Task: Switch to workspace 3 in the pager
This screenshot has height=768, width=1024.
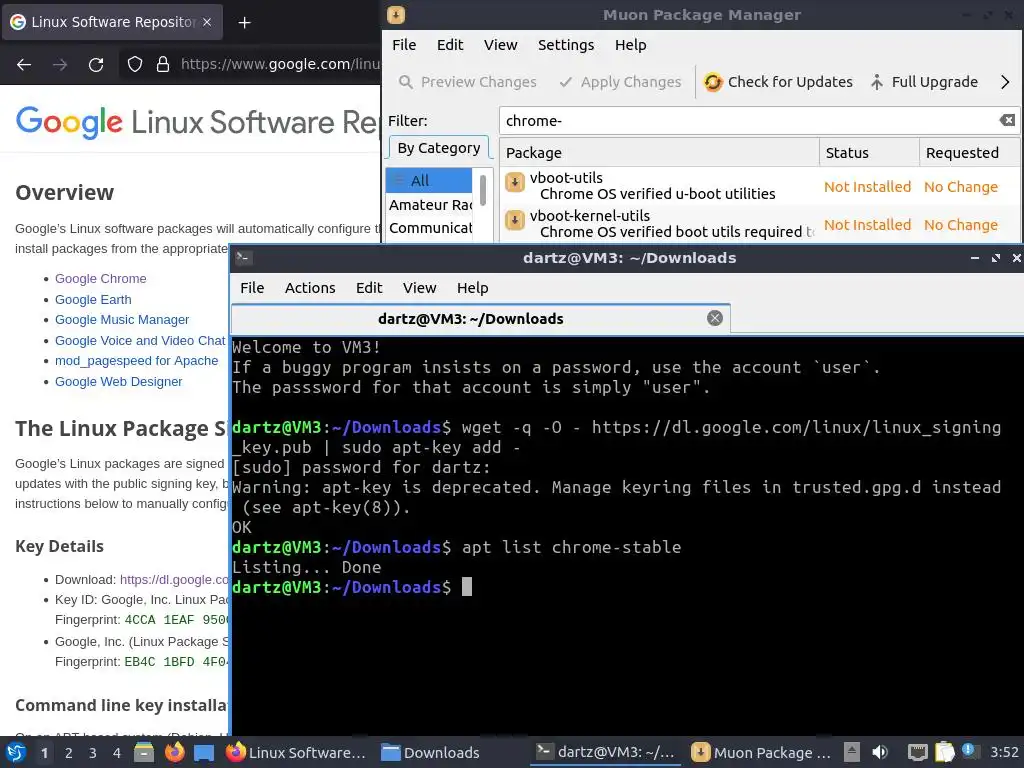Action: click(x=93, y=753)
